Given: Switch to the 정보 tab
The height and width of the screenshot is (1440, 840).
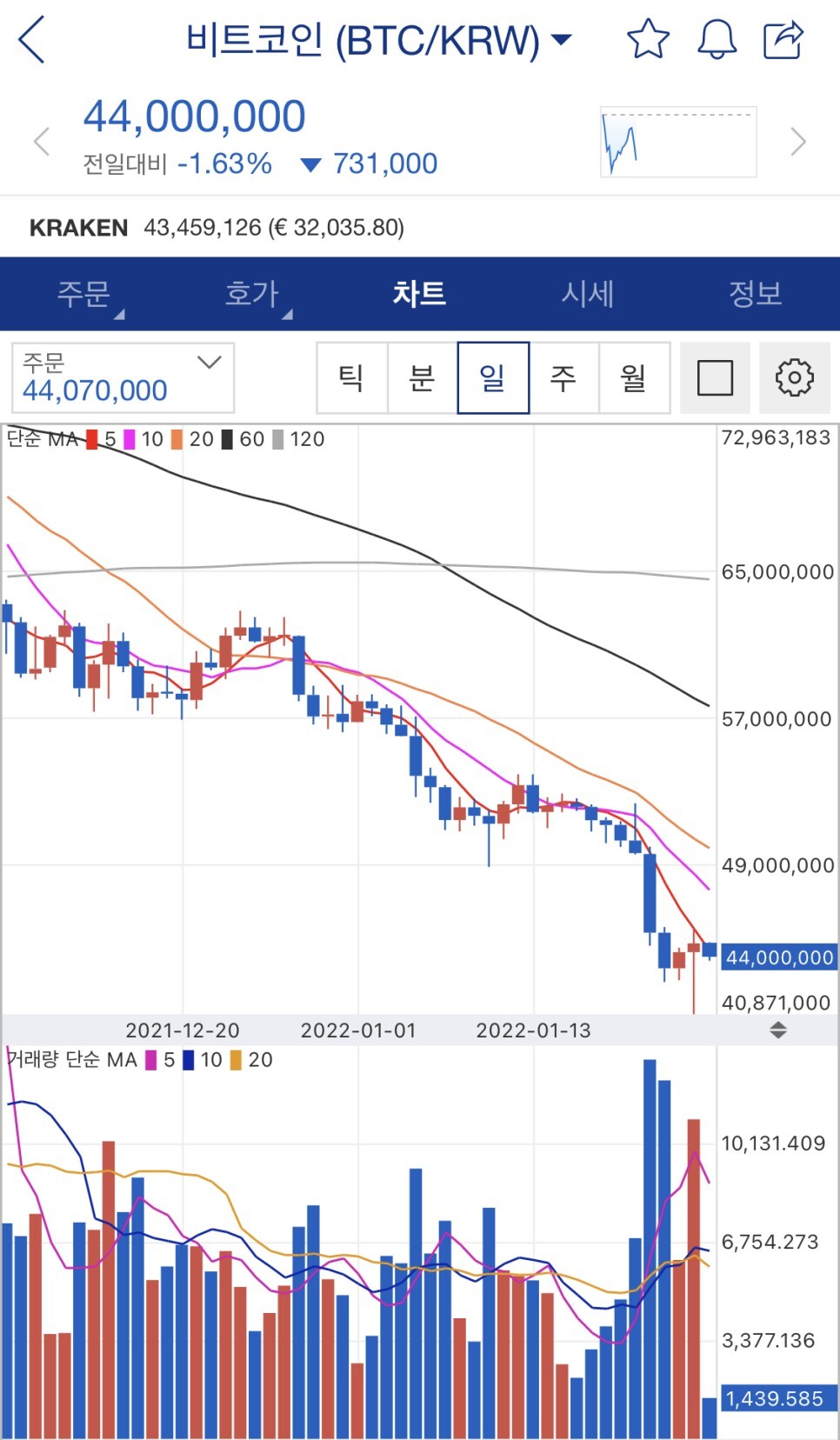Looking at the screenshot, I should (x=756, y=294).
